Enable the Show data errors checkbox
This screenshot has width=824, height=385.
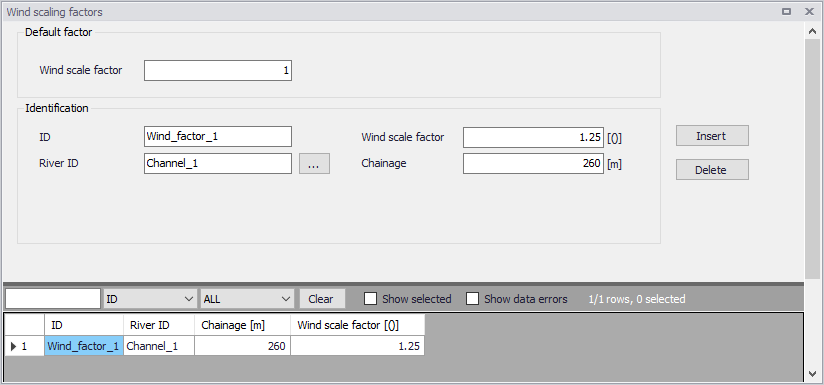coord(472,299)
